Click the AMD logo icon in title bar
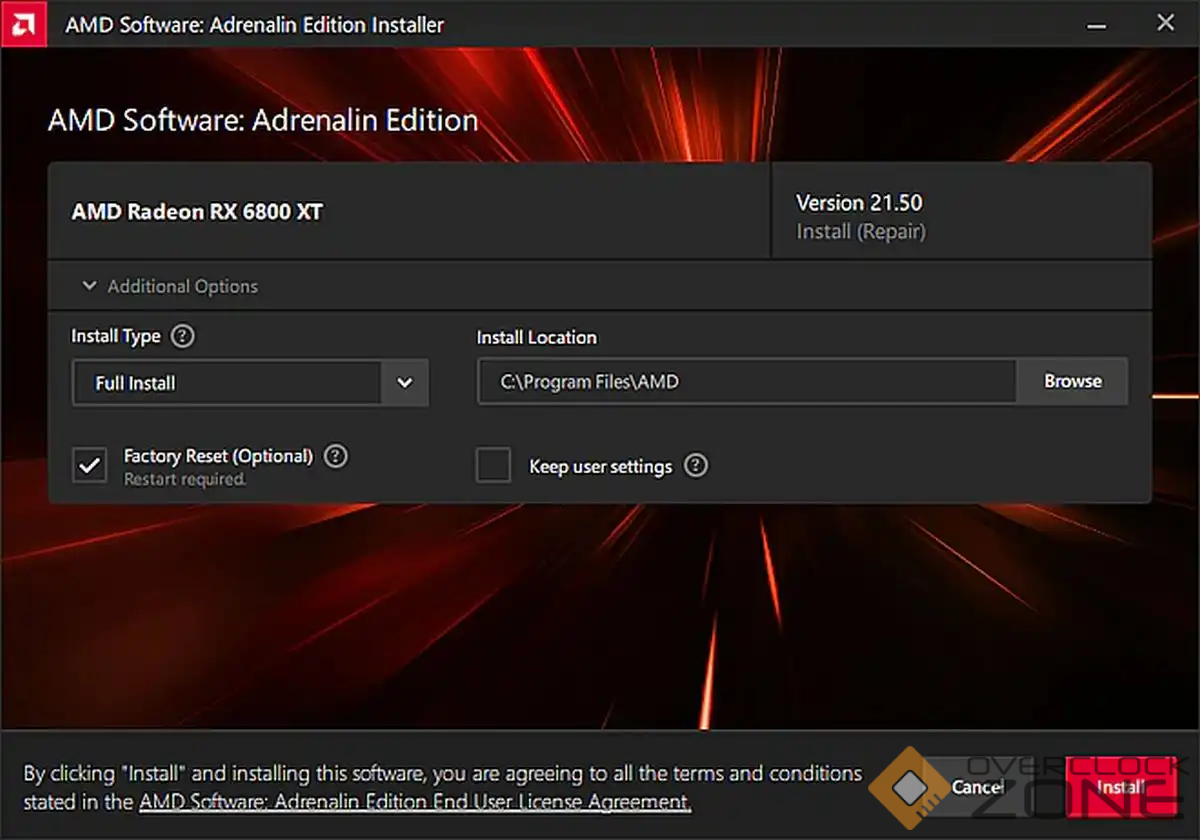Screen dimensions: 1200x840 pos(24,24)
